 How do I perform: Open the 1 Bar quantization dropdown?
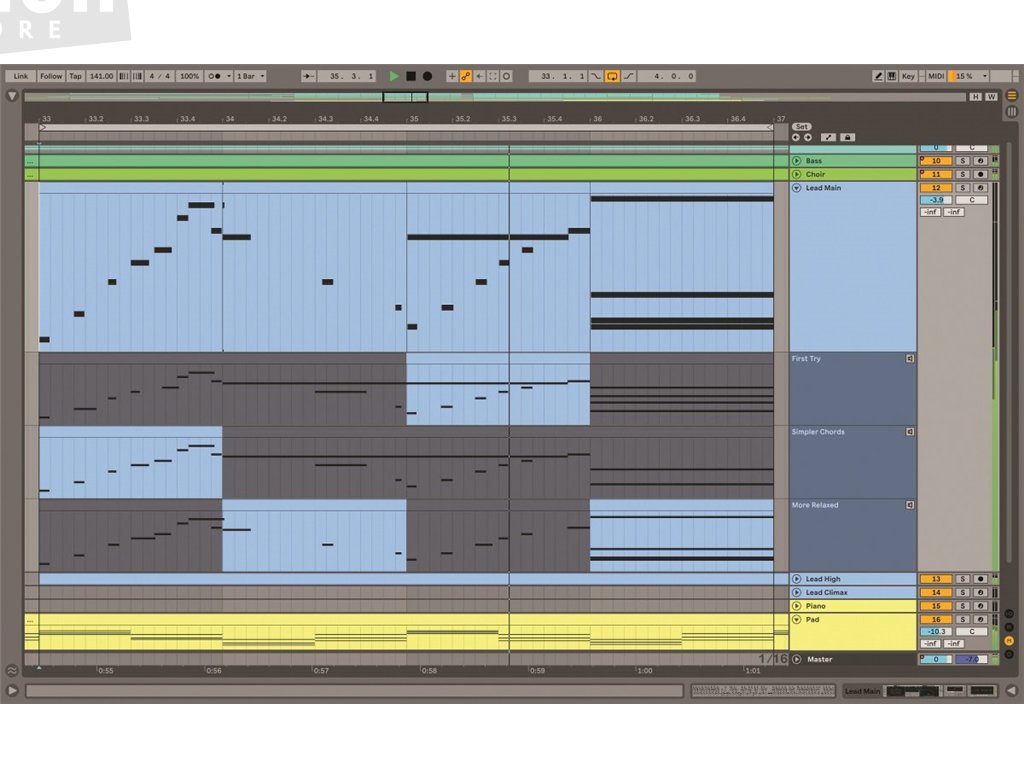click(250, 76)
